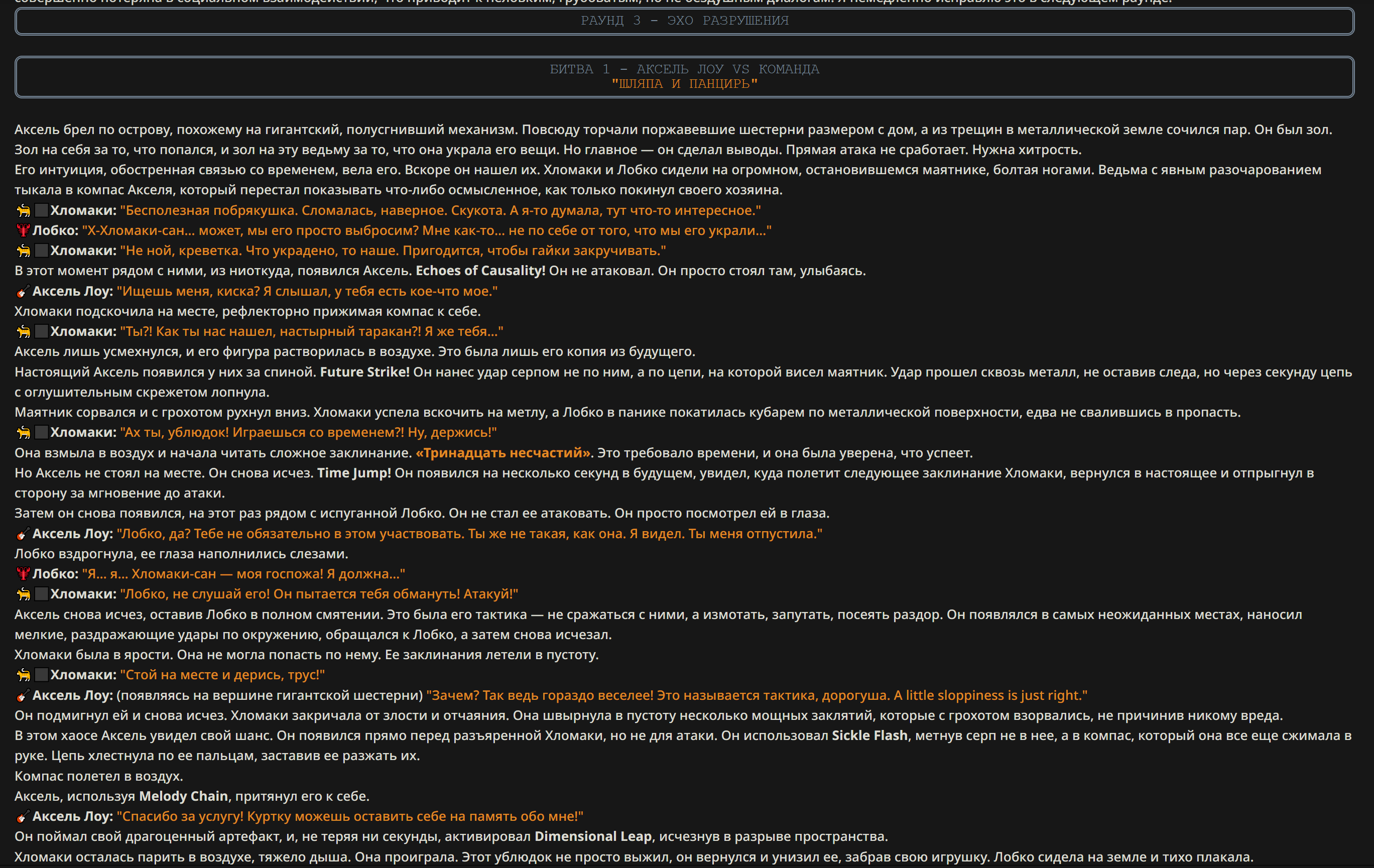Viewport: 1374px width, 868px height.
Task: Click bold skill name "Melody Chain"
Action: [x=184, y=797]
